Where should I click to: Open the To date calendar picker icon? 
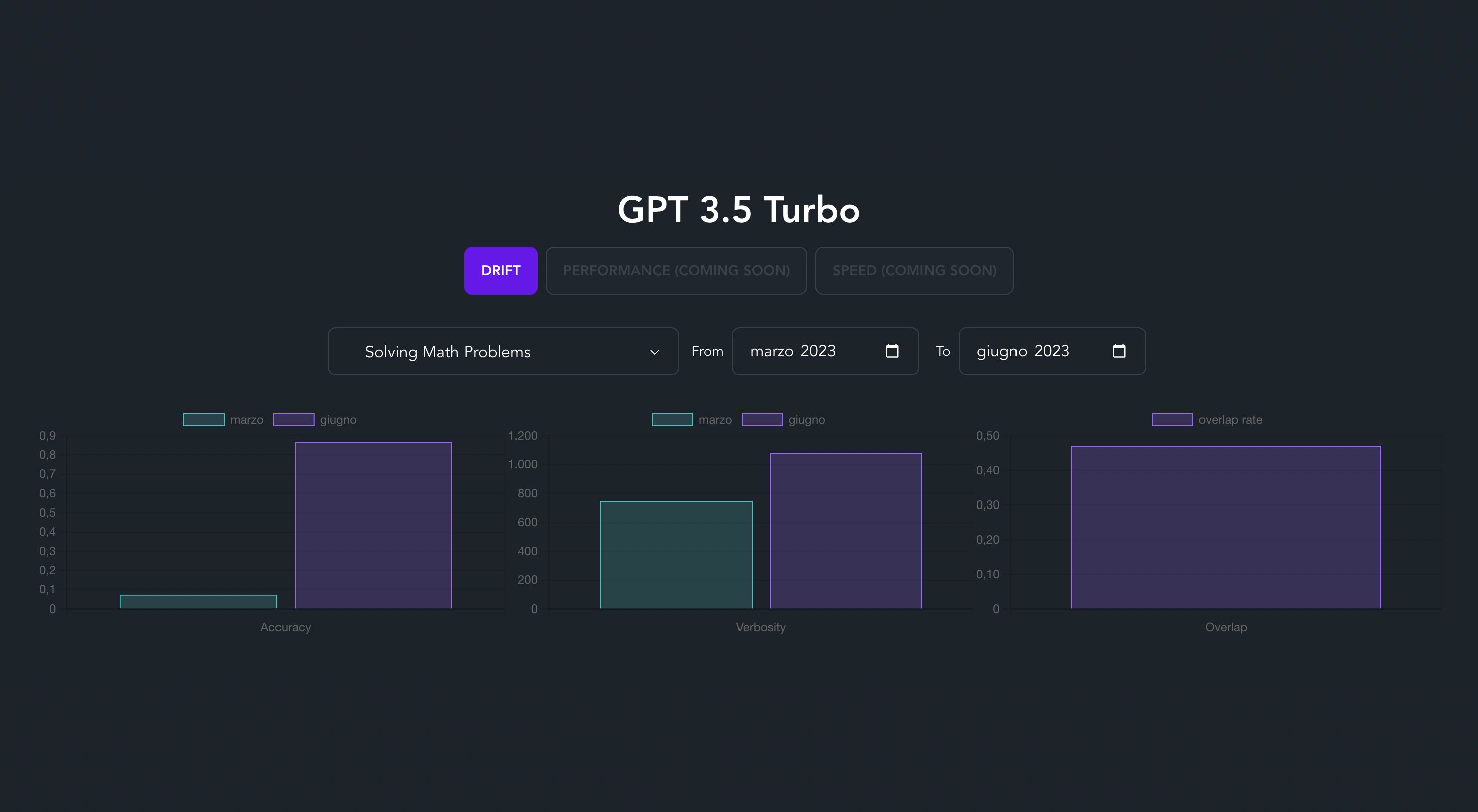point(1119,351)
